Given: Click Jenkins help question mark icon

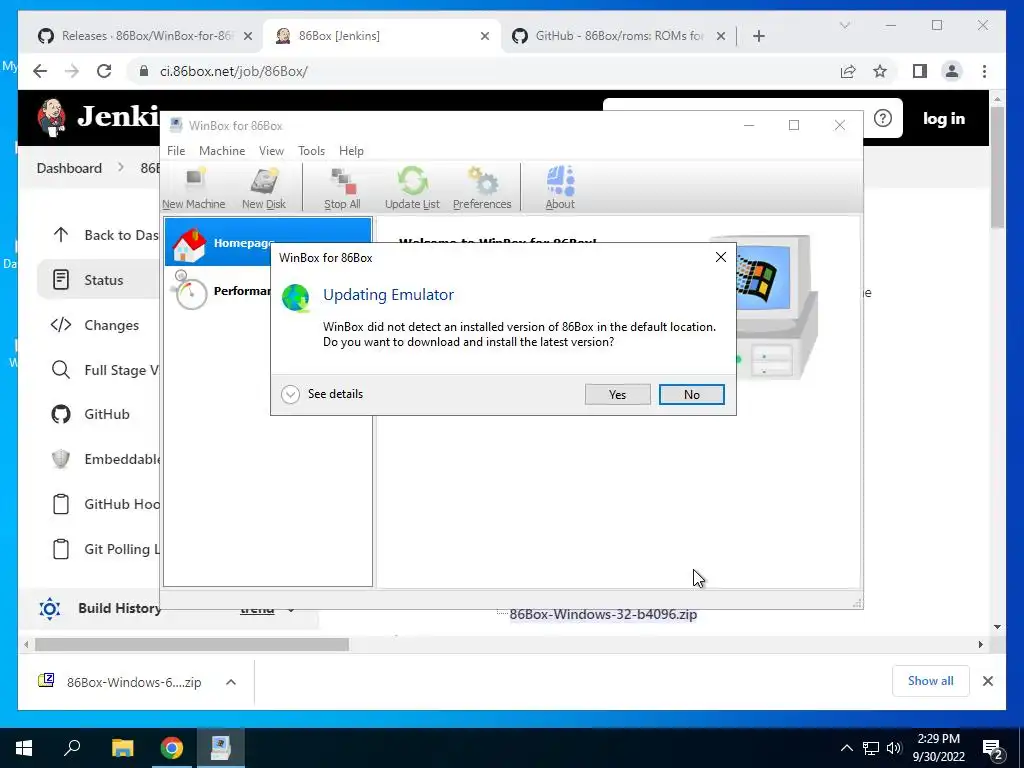Looking at the screenshot, I should click(882, 118).
